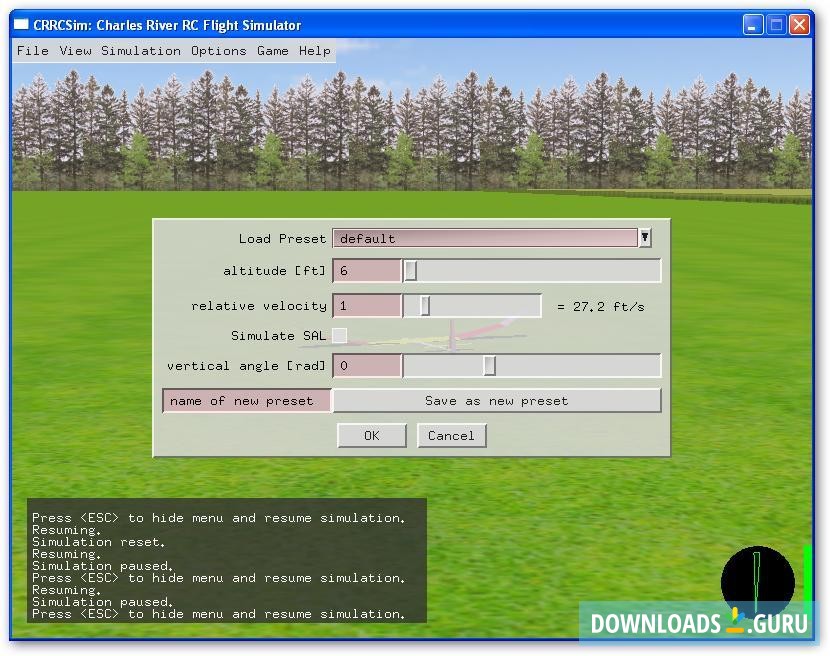This screenshot has height=656, width=830.
Task: Minimize the CRRCSim window
Action: 752,25
